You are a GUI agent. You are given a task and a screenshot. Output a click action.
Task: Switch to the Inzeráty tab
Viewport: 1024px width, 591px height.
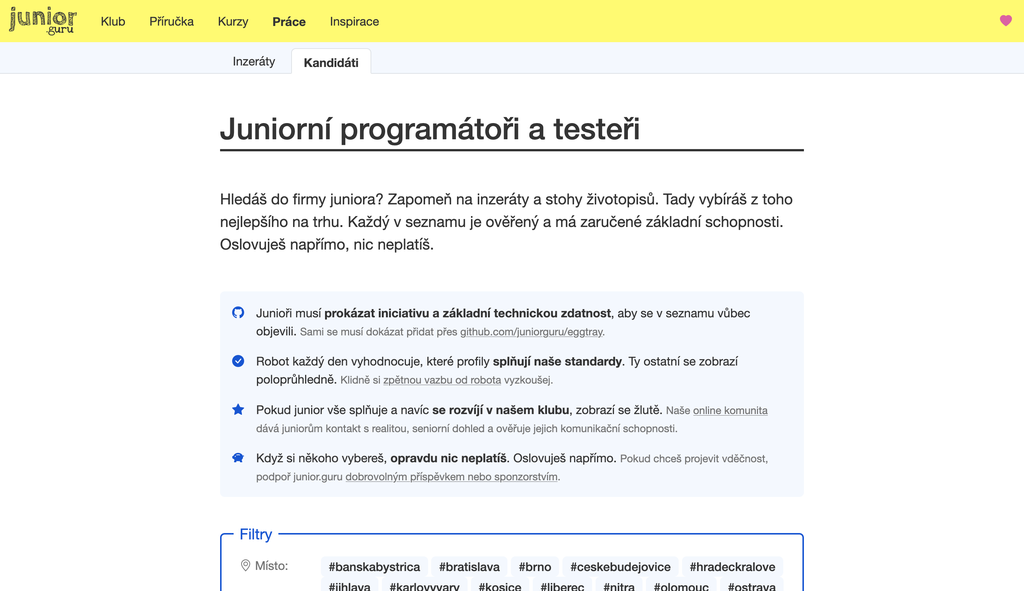point(254,61)
